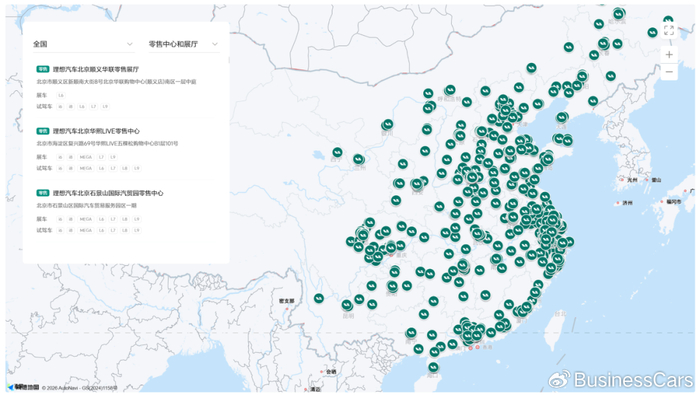Select the store marker on Hainan island
Image resolution: width=700 pixels, height=395 pixels.
coord(433,367)
